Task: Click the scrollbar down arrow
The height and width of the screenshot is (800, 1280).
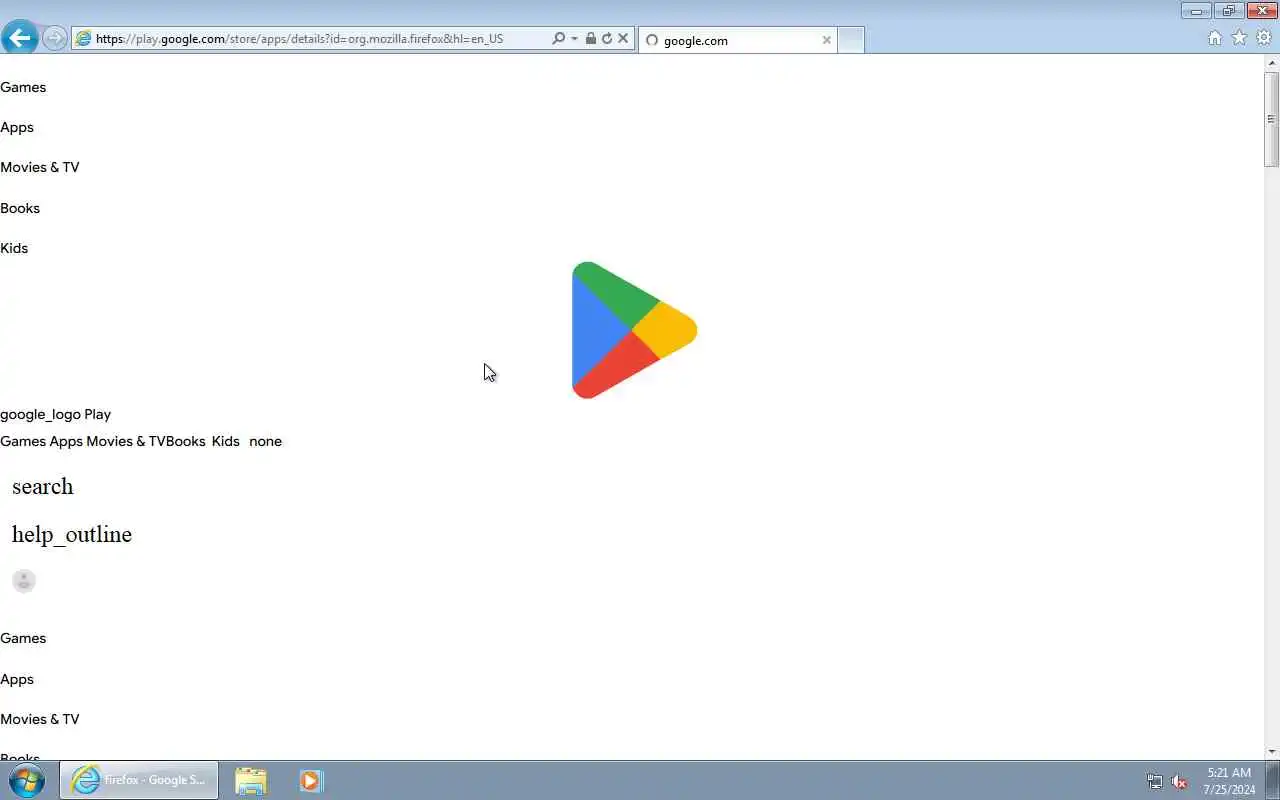Action: click(1272, 751)
